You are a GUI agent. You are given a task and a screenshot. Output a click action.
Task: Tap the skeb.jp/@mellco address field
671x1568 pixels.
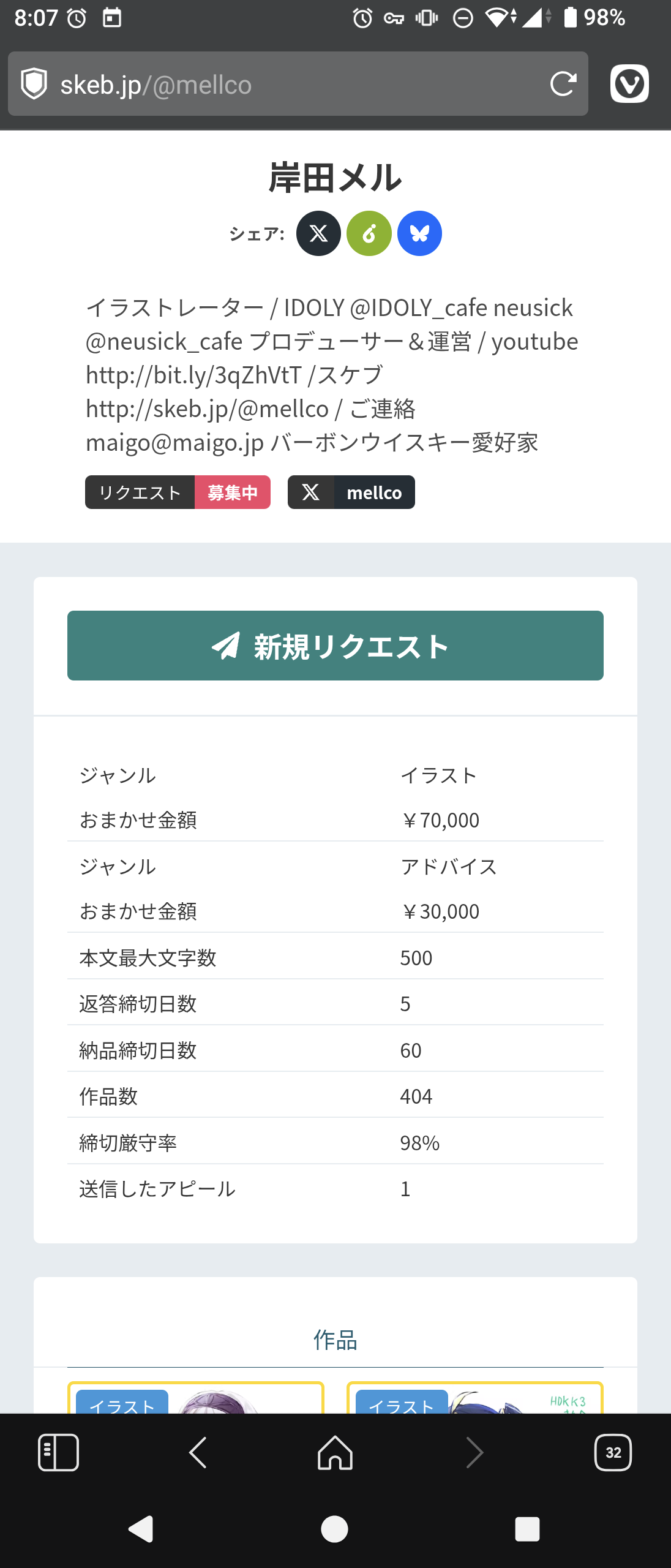294,85
